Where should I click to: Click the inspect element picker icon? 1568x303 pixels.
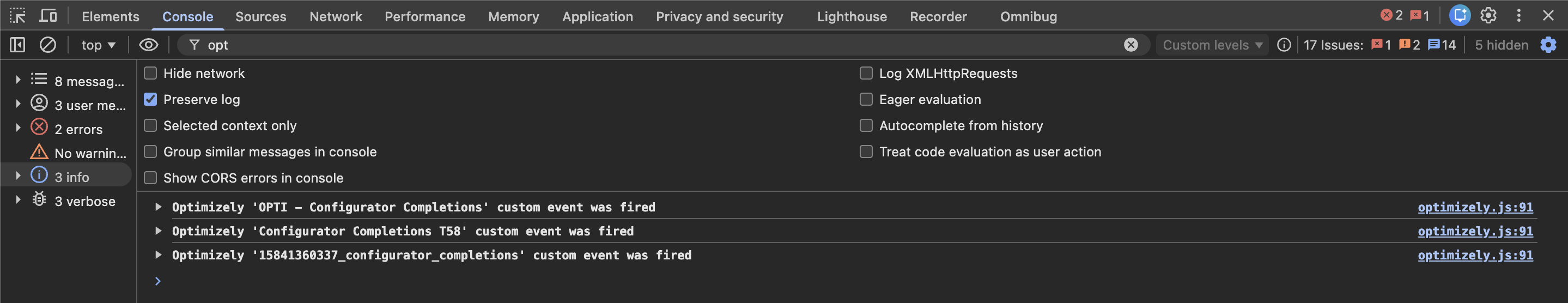point(17,16)
